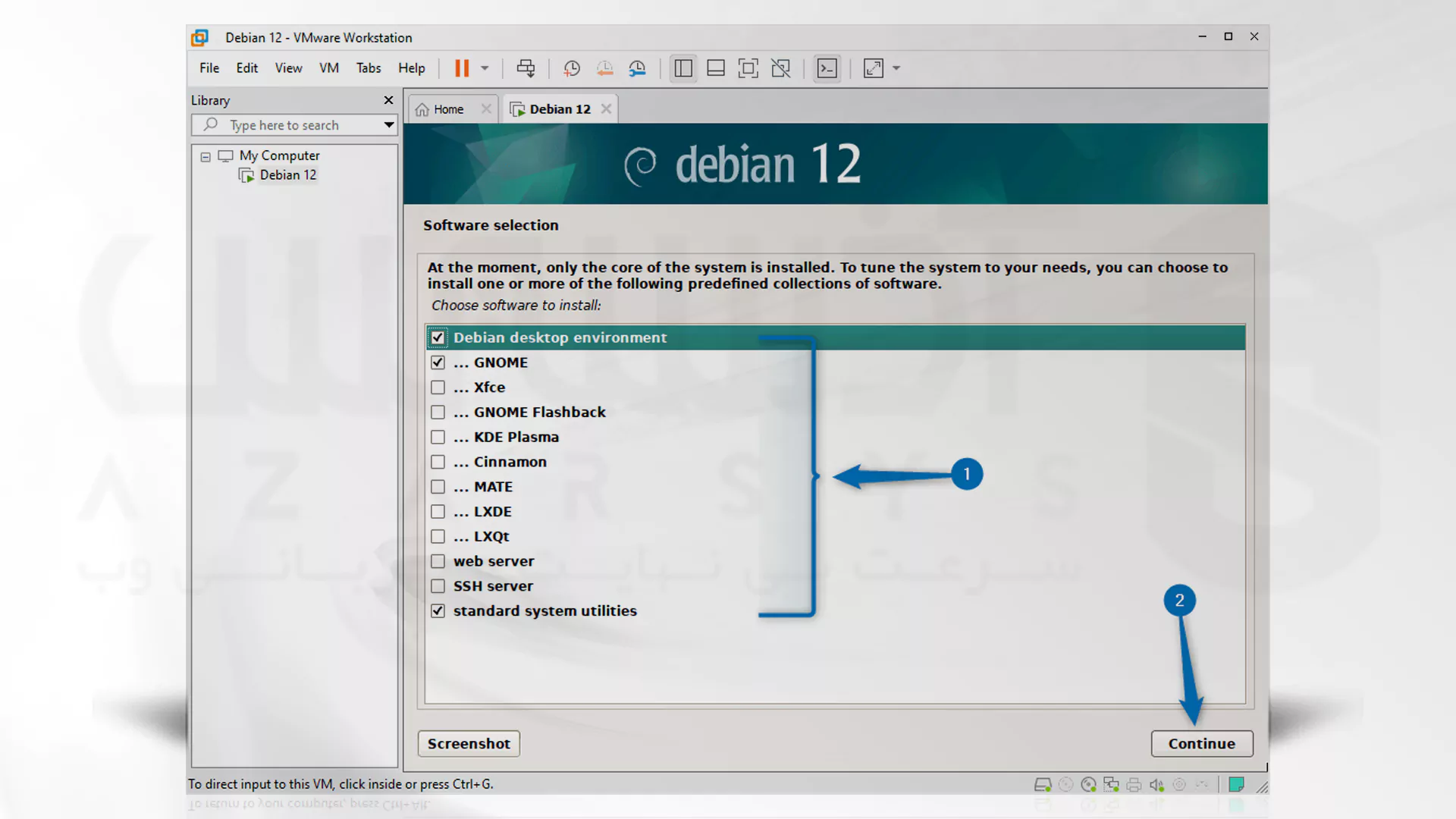The width and height of the screenshot is (1456, 819).
Task: Check the KDE Plasma checkbox
Action: (438, 438)
